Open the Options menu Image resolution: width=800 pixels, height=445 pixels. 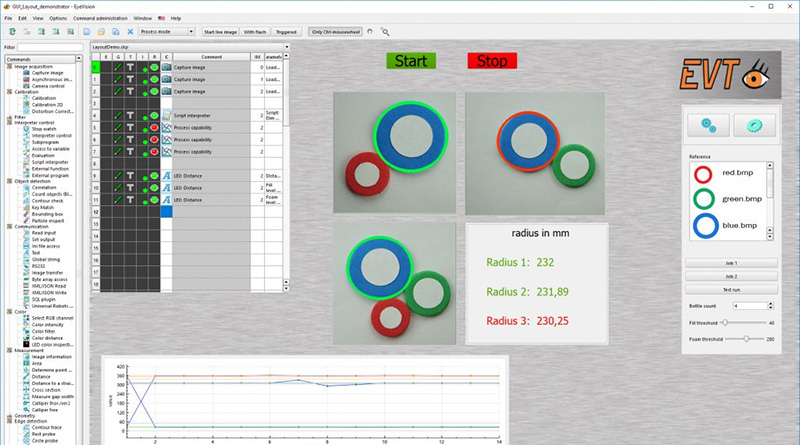tap(58, 18)
